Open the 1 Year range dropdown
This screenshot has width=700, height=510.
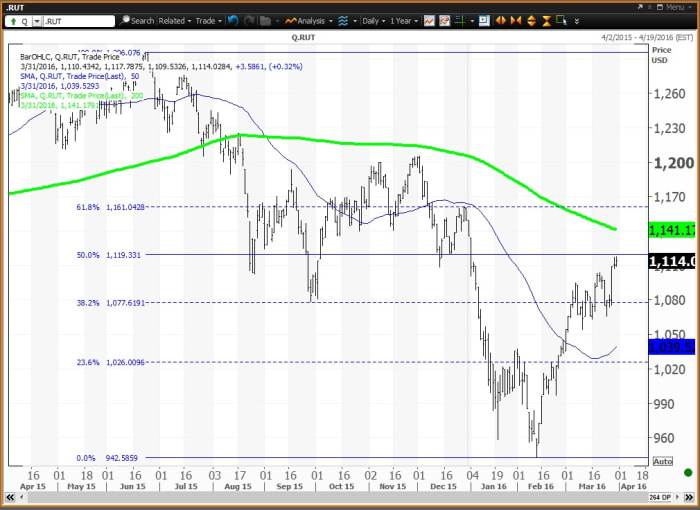pos(404,21)
